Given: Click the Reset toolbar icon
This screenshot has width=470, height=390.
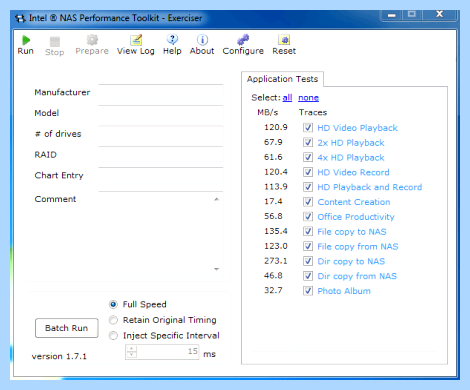Looking at the screenshot, I should [x=284, y=40].
